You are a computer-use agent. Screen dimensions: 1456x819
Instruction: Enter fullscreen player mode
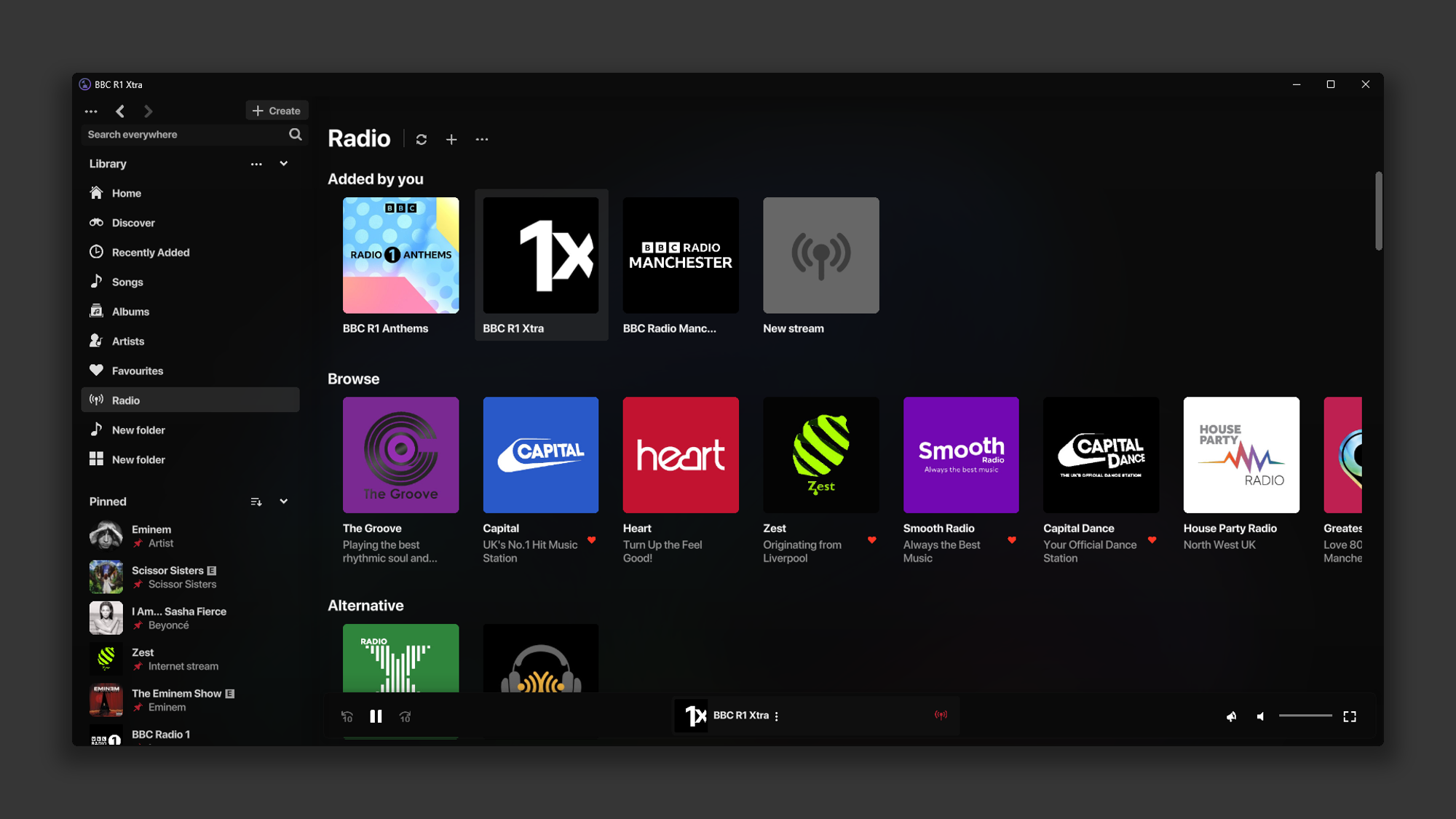[1350, 716]
